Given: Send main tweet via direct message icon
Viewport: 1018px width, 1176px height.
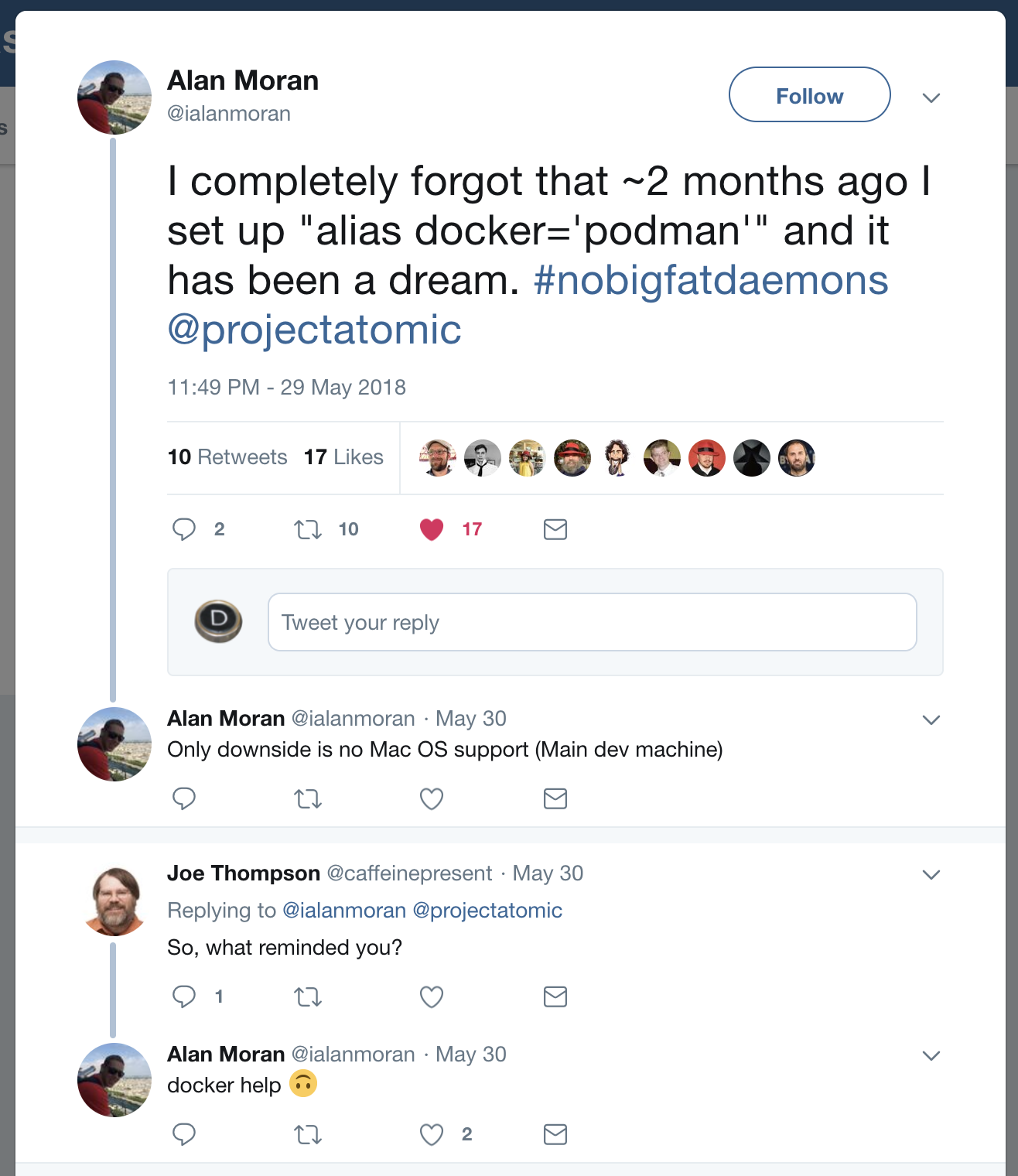Looking at the screenshot, I should tap(555, 529).
